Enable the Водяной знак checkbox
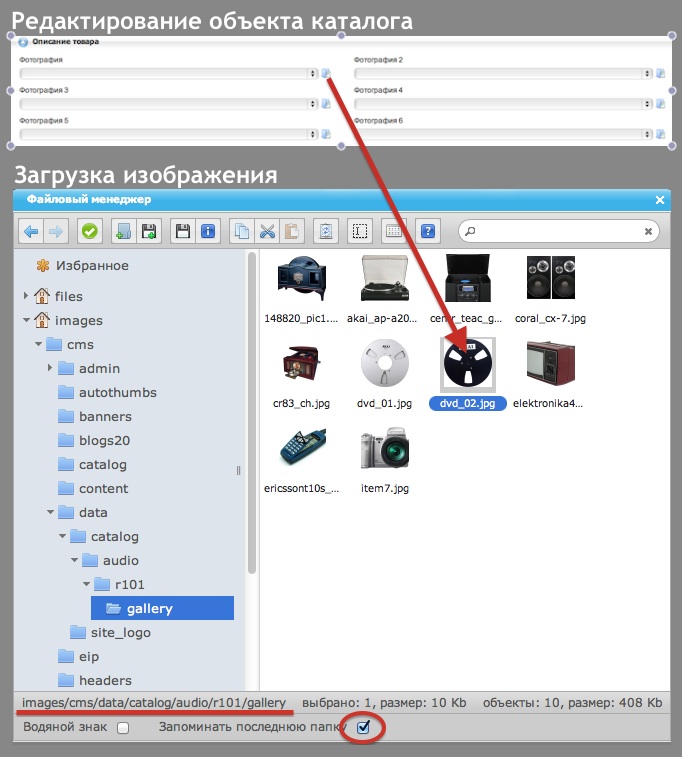This screenshot has width=682, height=757. pos(123,728)
